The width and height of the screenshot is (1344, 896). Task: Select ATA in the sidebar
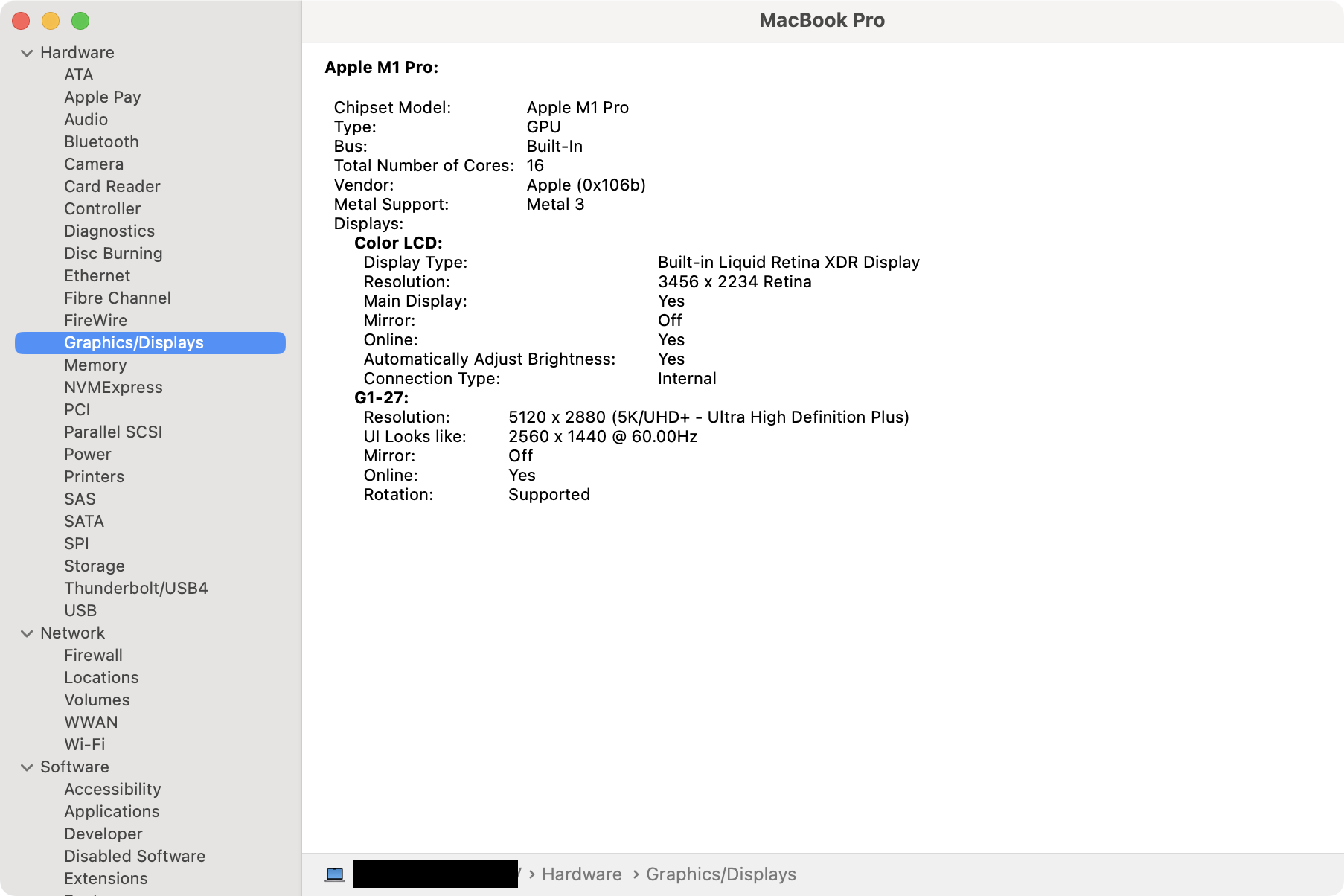(x=79, y=75)
